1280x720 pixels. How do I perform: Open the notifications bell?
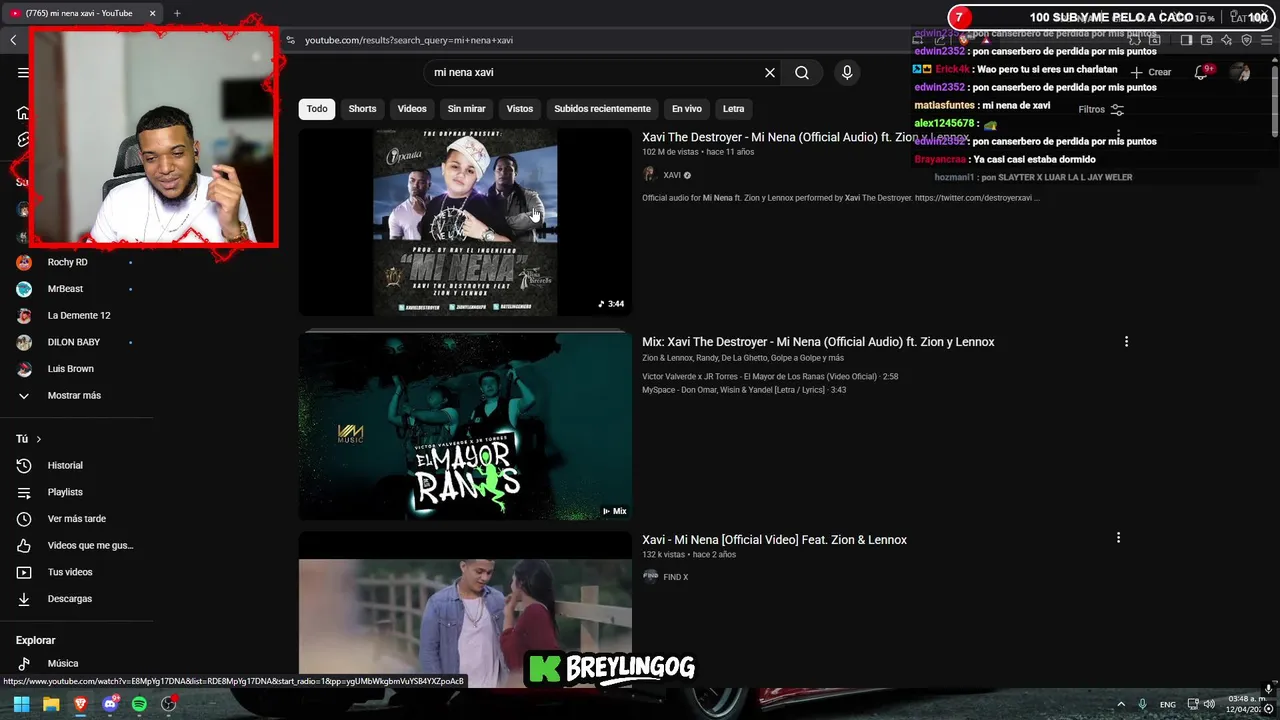pyautogui.click(x=1201, y=73)
